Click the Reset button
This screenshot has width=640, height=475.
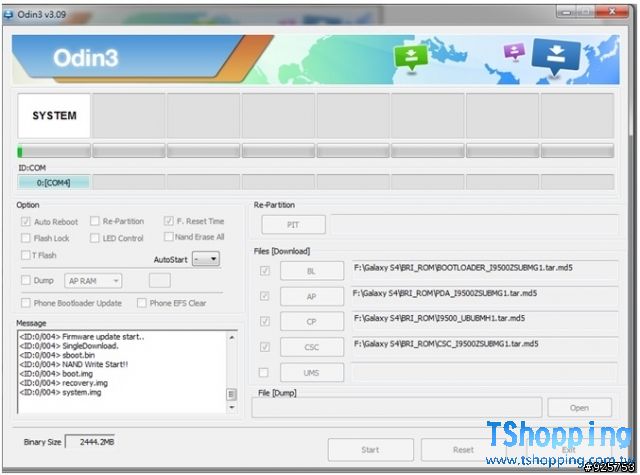click(x=464, y=450)
